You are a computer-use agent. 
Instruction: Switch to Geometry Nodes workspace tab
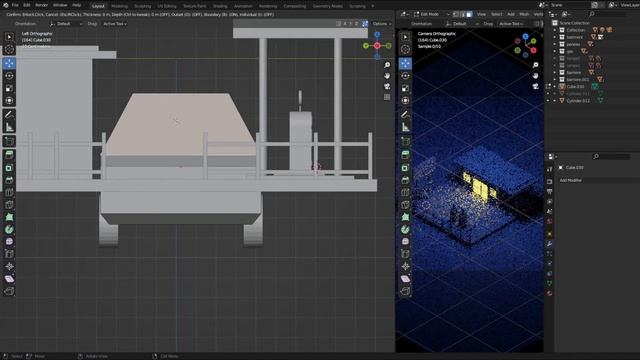327,6
